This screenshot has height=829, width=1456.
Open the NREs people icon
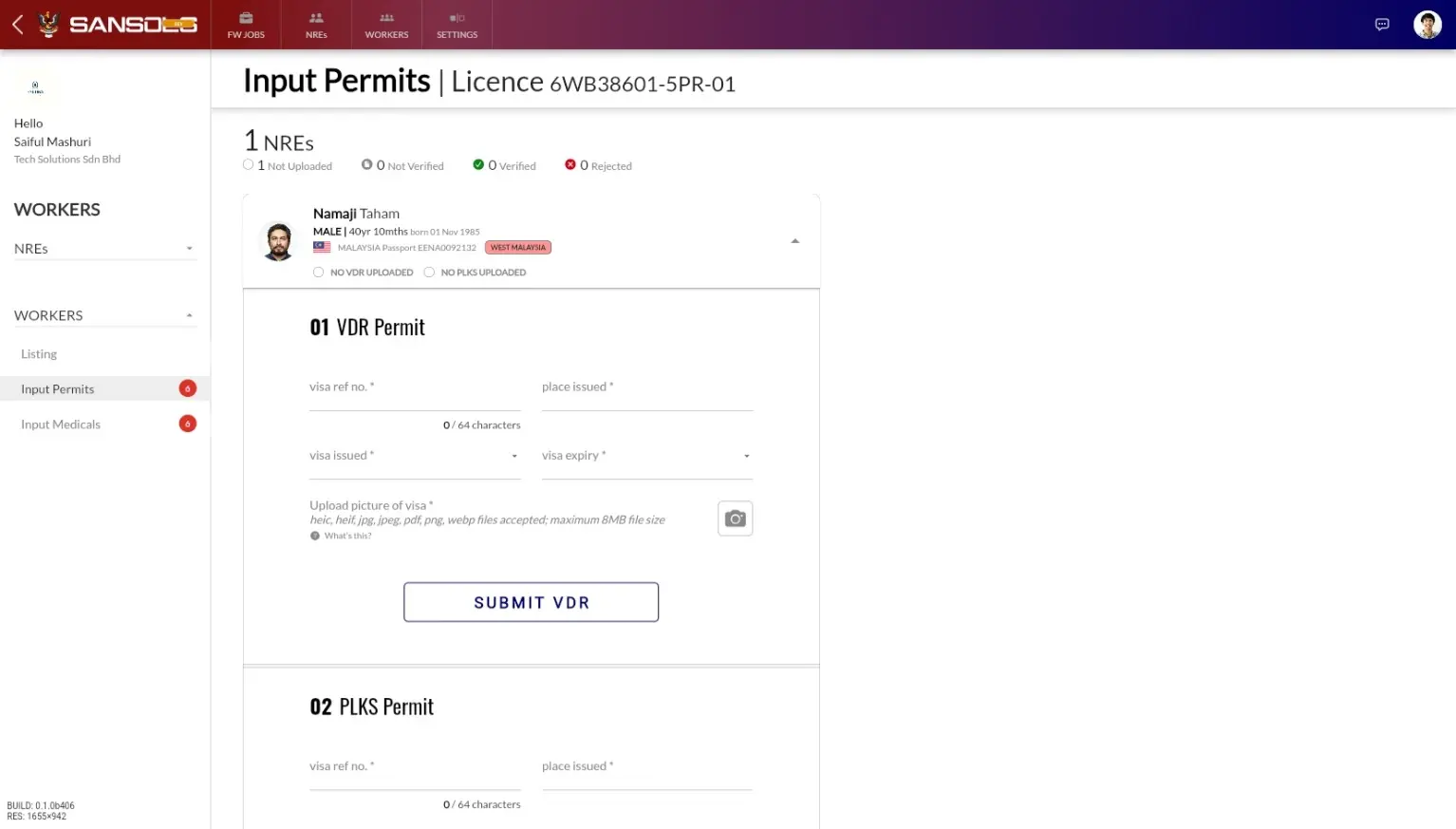[x=316, y=18]
